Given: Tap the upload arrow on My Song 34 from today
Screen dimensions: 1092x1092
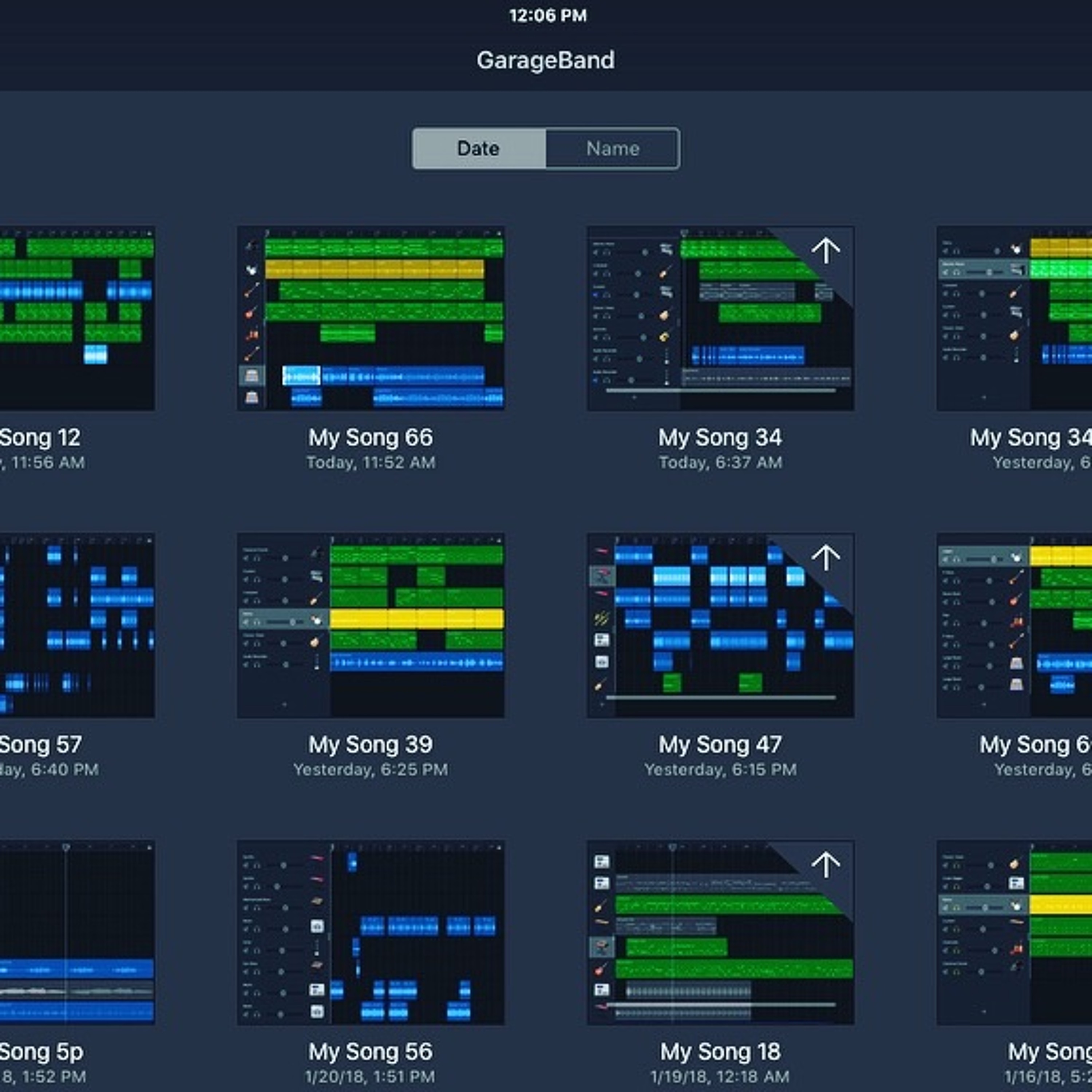Looking at the screenshot, I should 826,250.
